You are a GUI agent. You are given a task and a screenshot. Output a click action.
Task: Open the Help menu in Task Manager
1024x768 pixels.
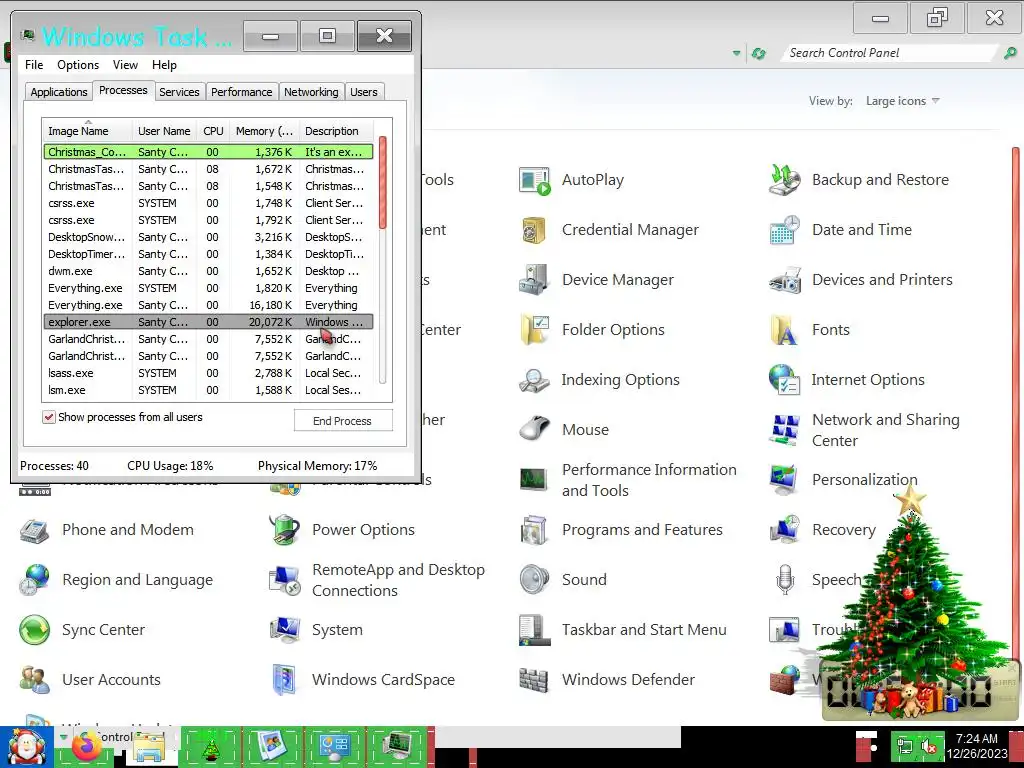[x=164, y=65]
